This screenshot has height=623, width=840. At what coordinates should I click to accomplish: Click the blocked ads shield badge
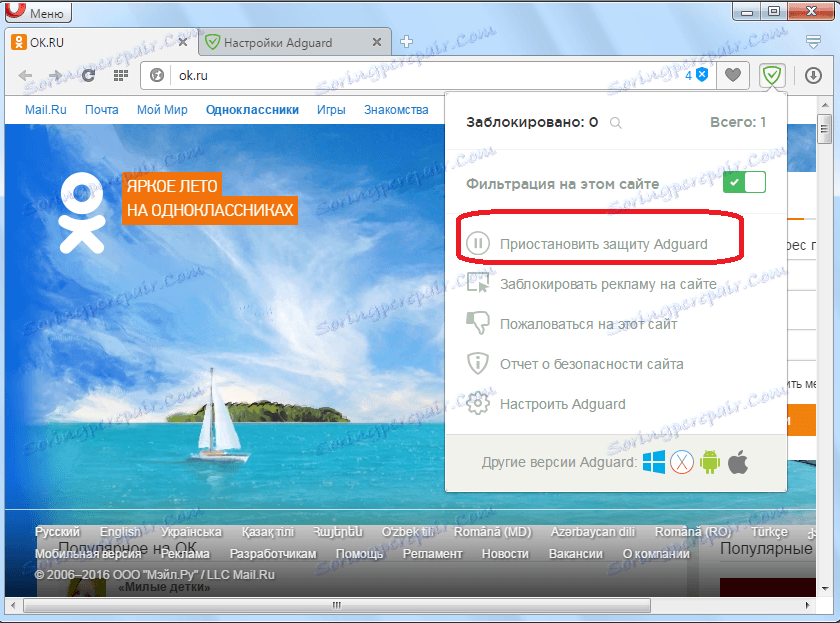click(x=696, y=75)
